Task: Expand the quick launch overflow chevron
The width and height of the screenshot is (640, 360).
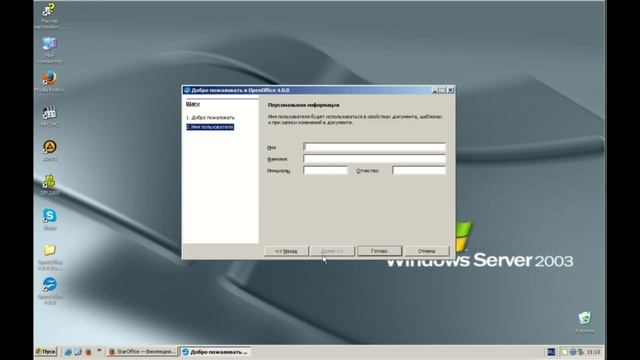Action: [99, 351]
